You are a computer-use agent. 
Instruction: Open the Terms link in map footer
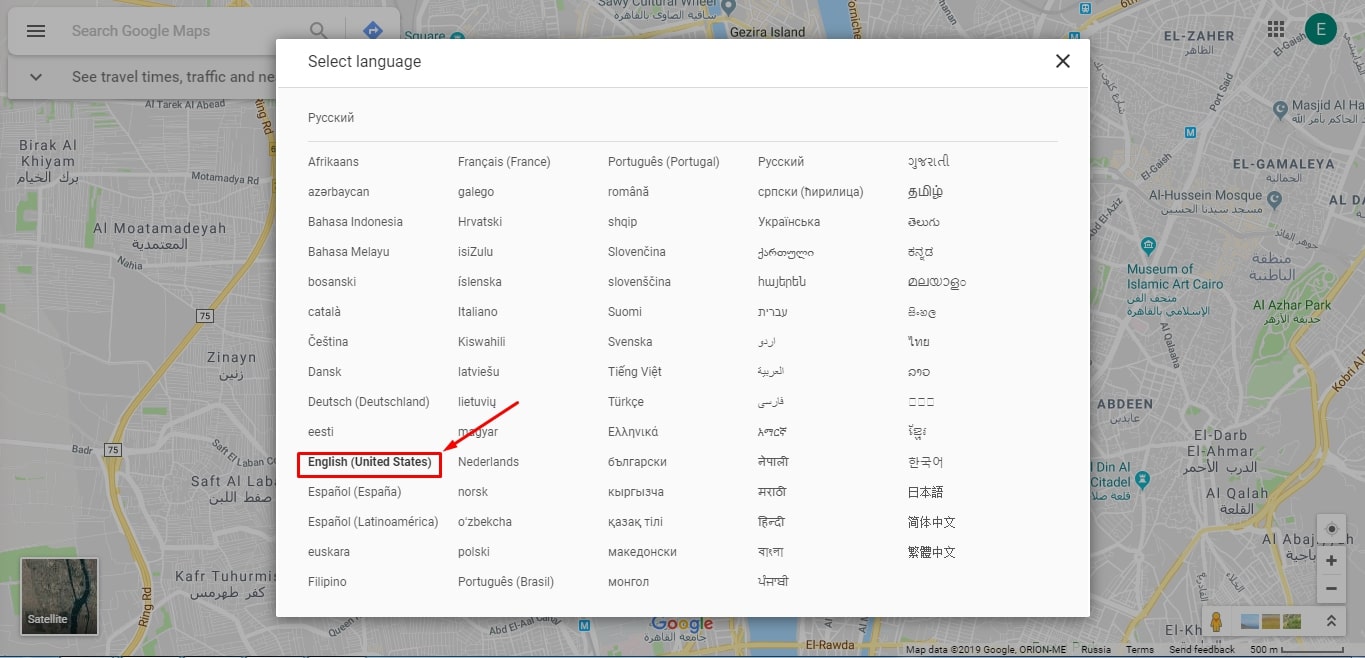coord(1140,650)
